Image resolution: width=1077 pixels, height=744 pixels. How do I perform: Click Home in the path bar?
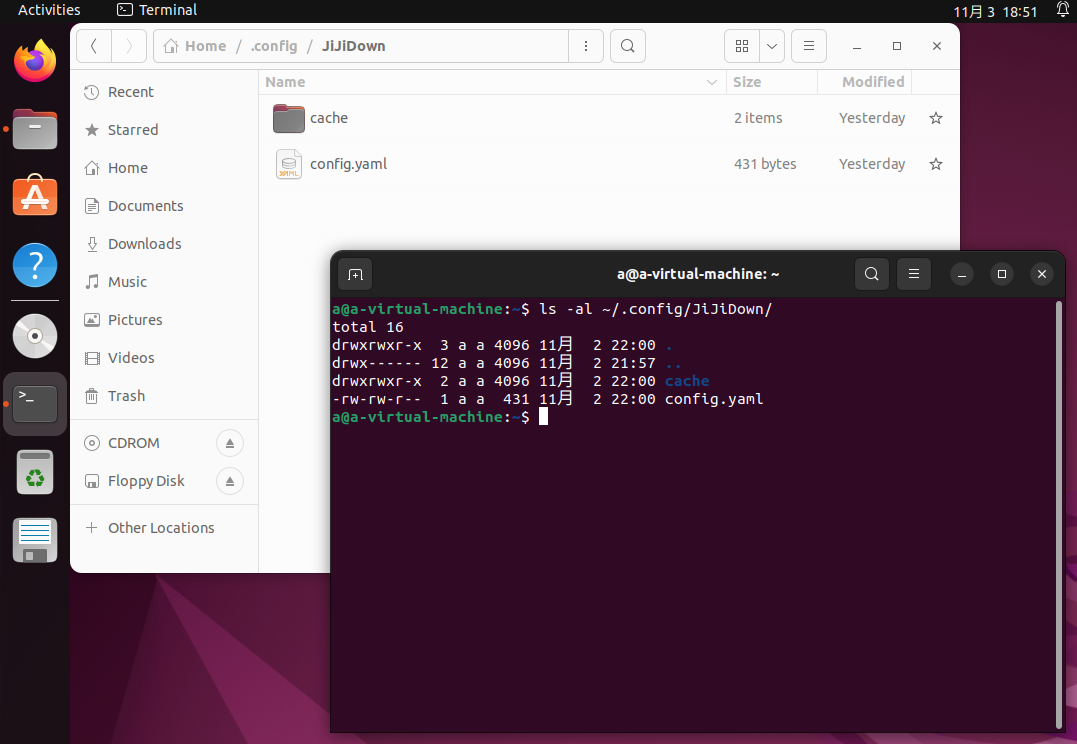[195, 46]
